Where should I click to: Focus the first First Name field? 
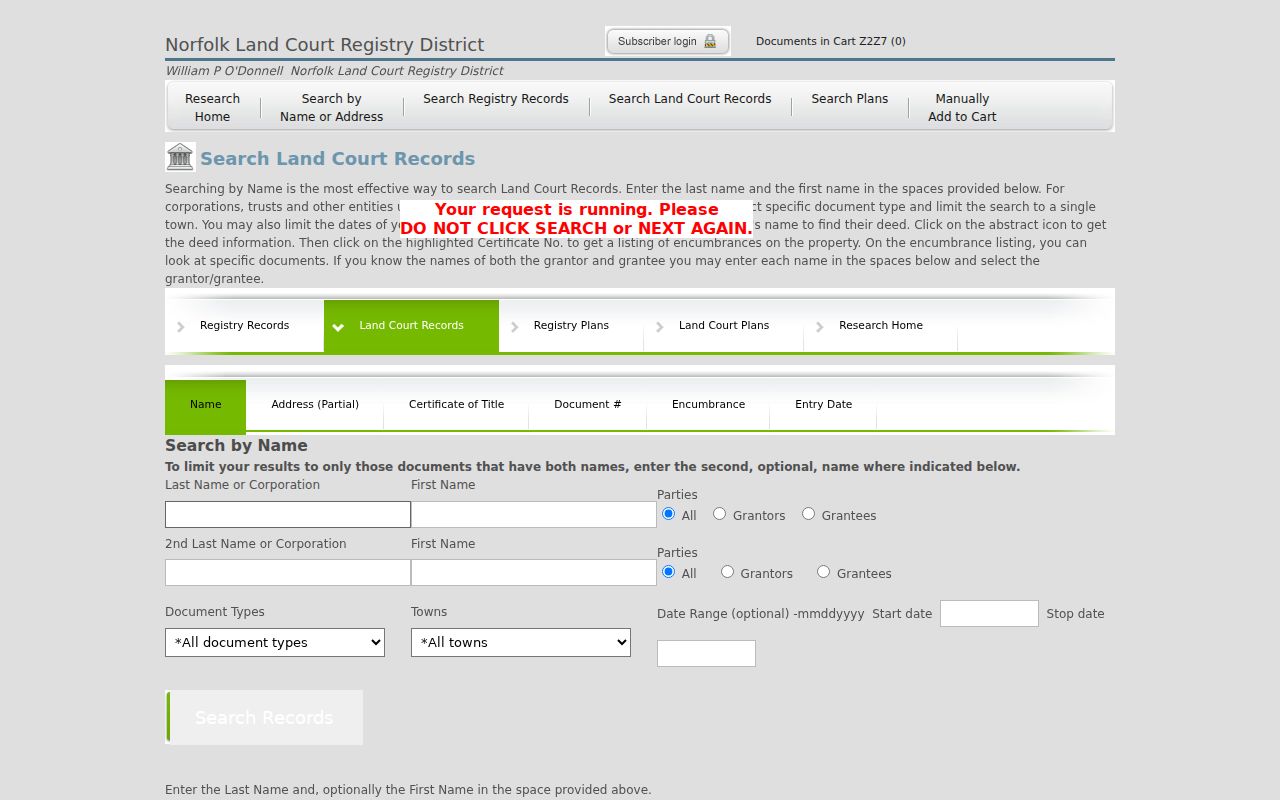(x=534, y=514)
